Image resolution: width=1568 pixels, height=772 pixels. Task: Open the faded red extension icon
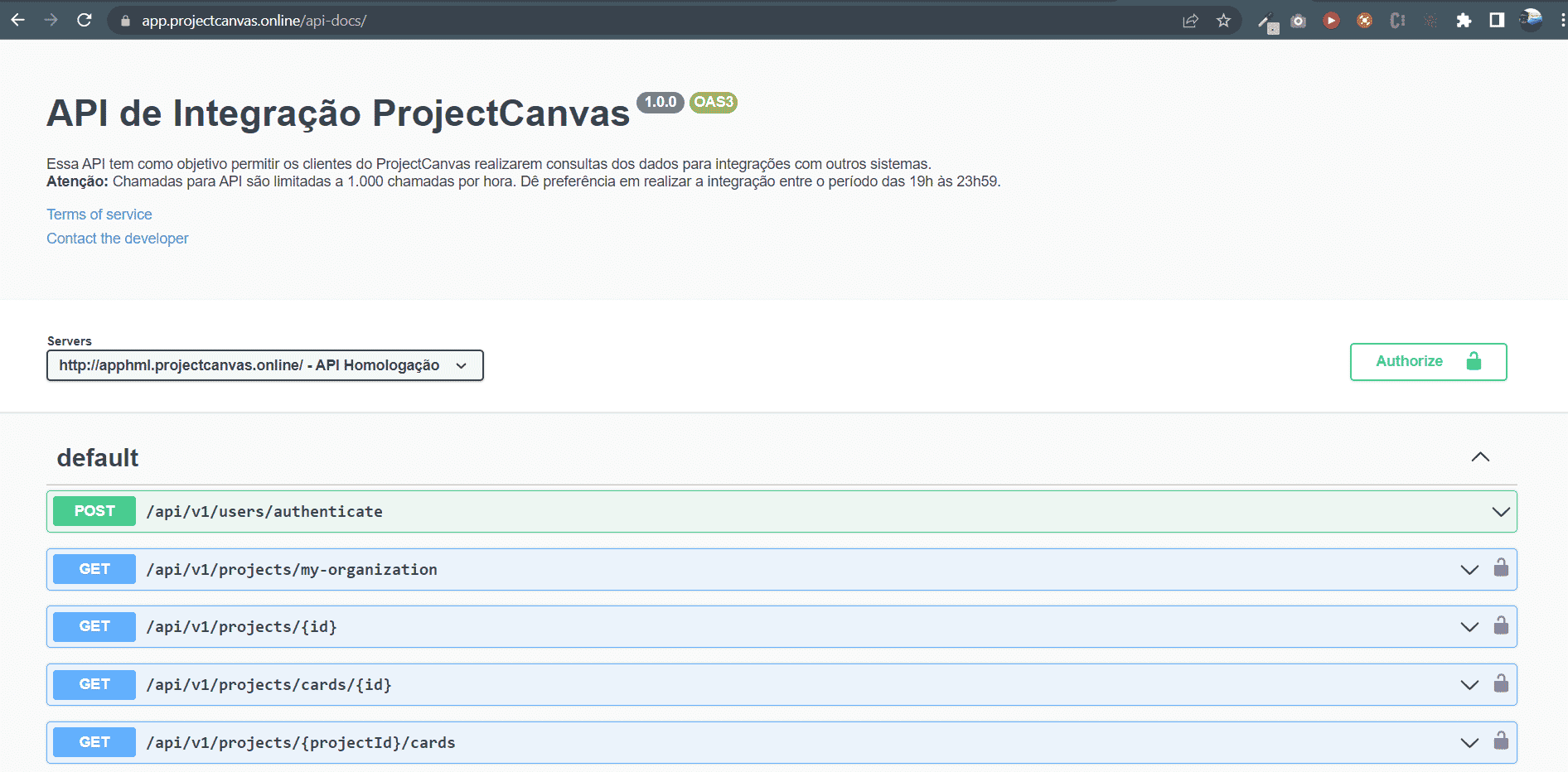(x=1431, y=21)
